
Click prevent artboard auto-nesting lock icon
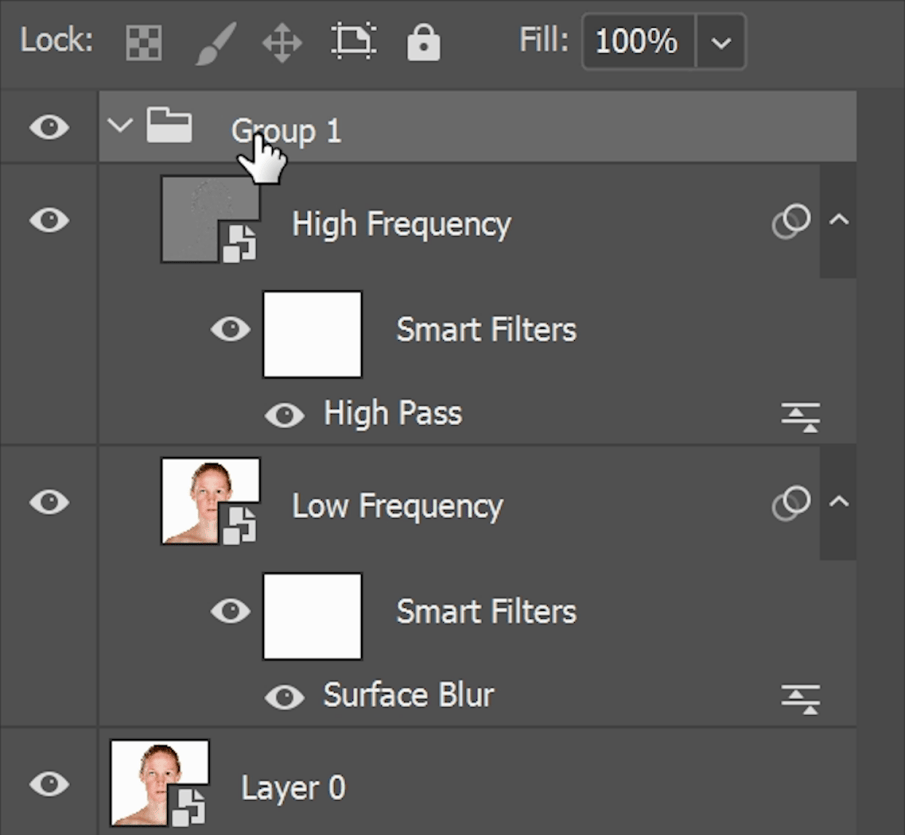pyautogui.click(x=353, y=42)
